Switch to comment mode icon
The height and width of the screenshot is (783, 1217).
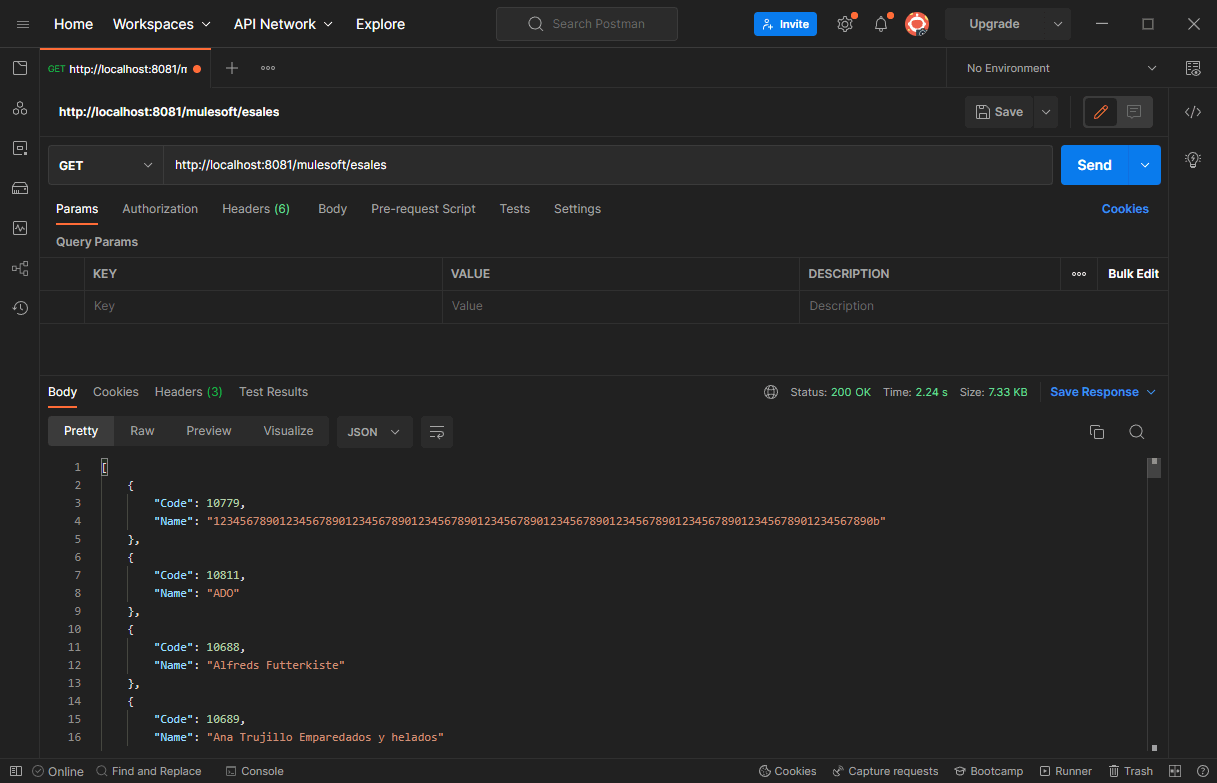tap(1134, 112)
